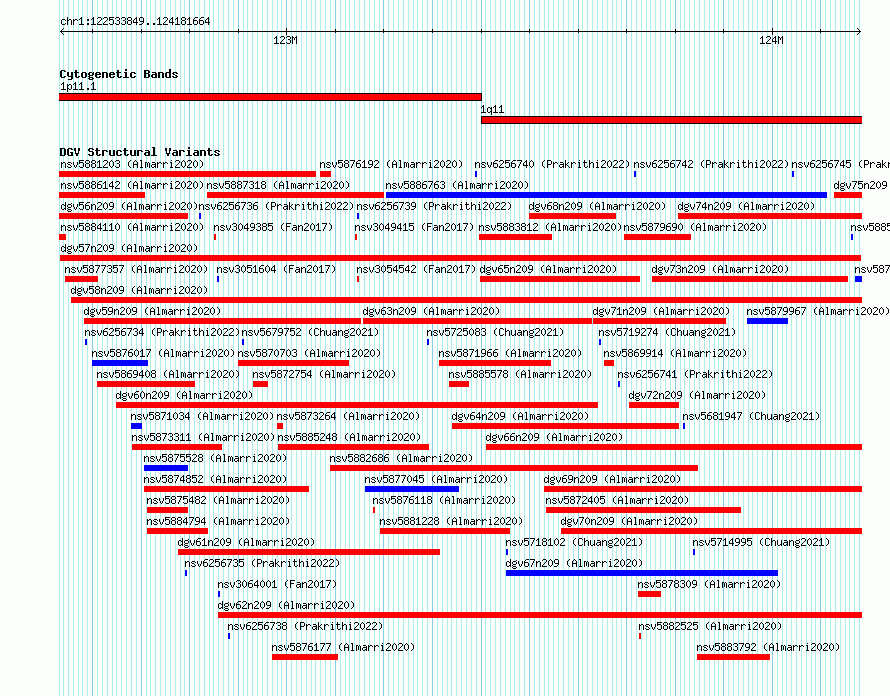The image size is (890, 696).
Task: Select dgv66n209 (Almarri2020) label
Action: tap(554, 437)
